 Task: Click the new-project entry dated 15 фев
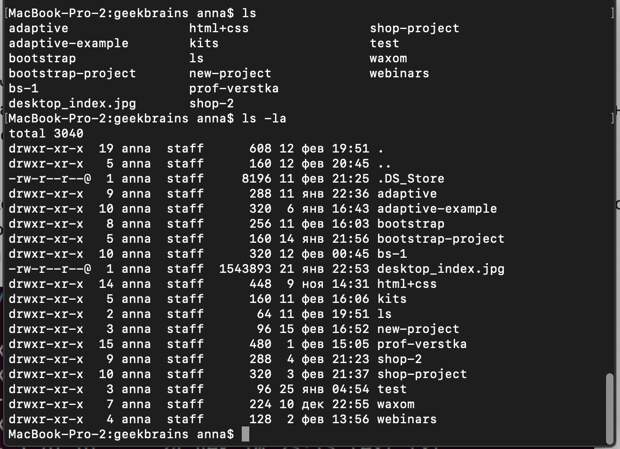click(x=418, y=329)
